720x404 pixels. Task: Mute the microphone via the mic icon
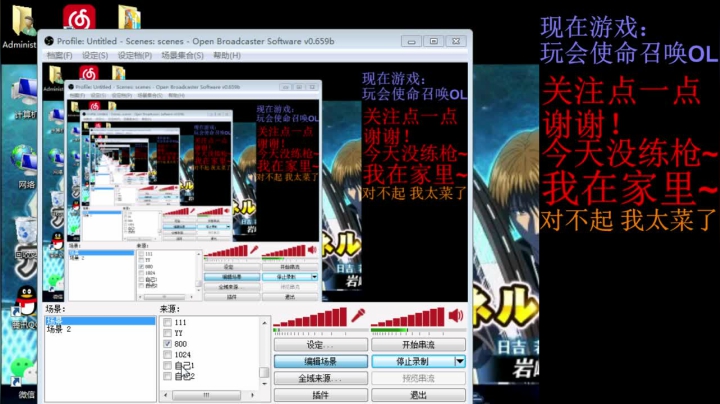pos(358,316)
